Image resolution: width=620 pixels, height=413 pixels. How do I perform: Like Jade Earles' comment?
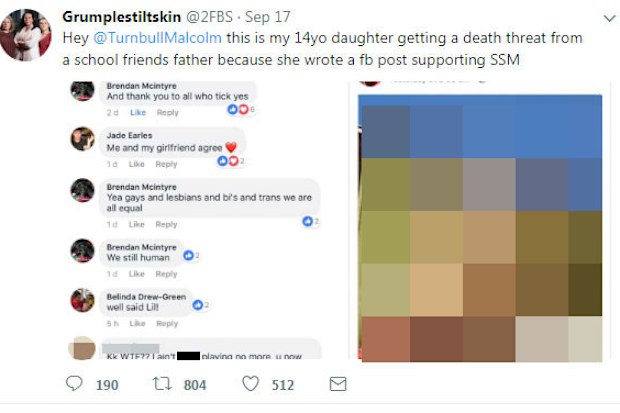point(136,164)
